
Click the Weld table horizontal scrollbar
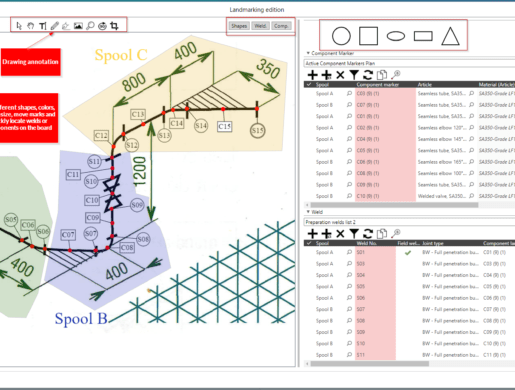click(369, 364)
